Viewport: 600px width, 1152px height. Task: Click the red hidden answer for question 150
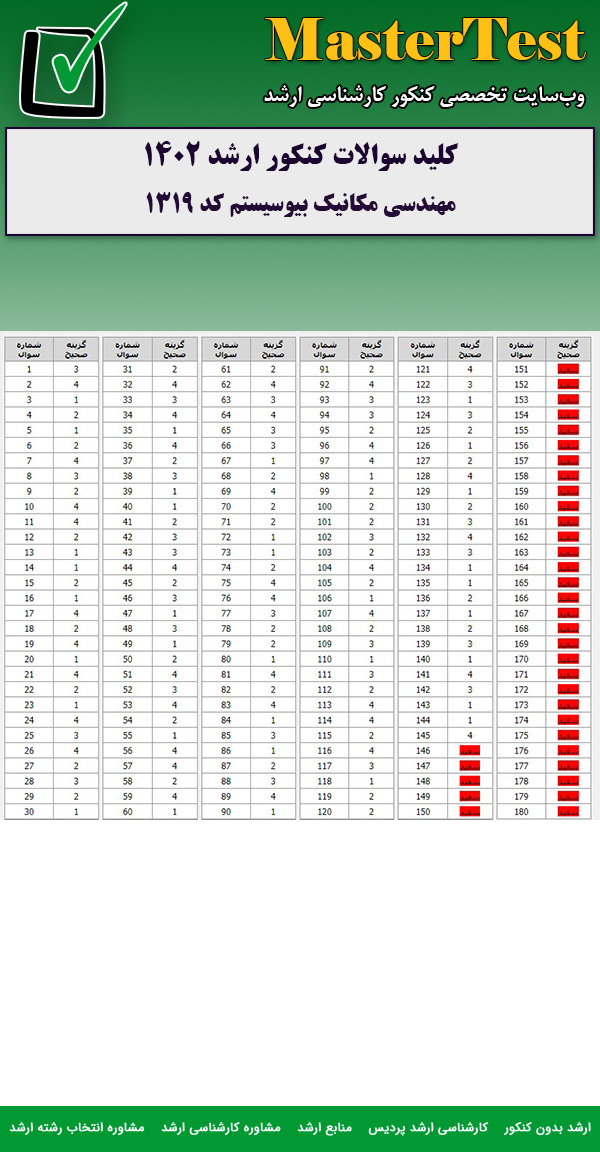470,811
